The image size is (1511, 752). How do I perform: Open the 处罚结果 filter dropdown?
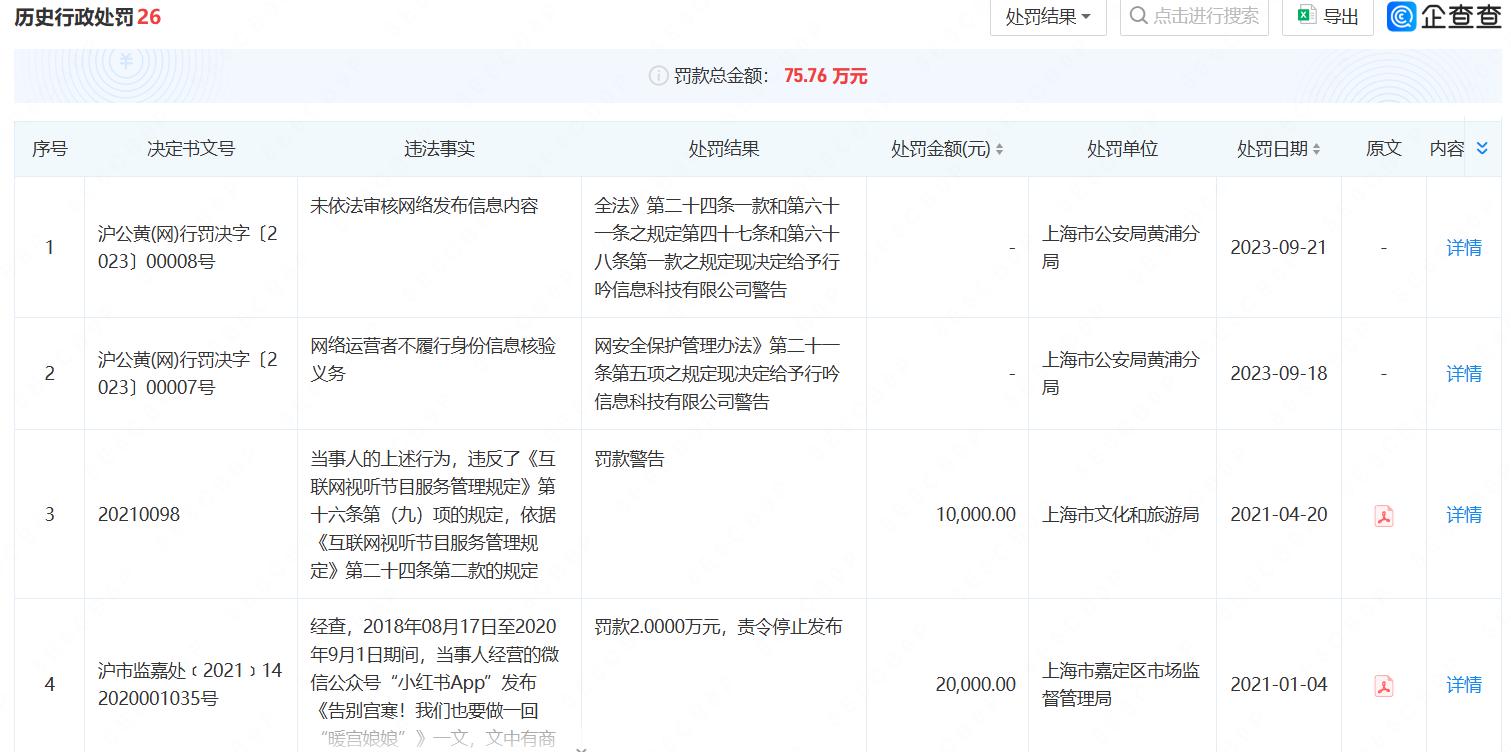pos(1047,17)
